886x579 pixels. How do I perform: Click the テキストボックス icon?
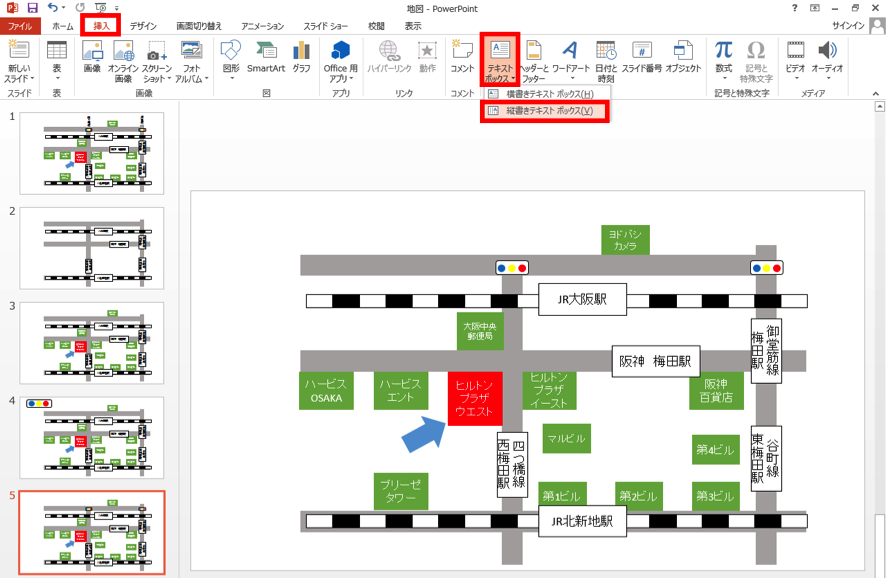coord(500,50)
